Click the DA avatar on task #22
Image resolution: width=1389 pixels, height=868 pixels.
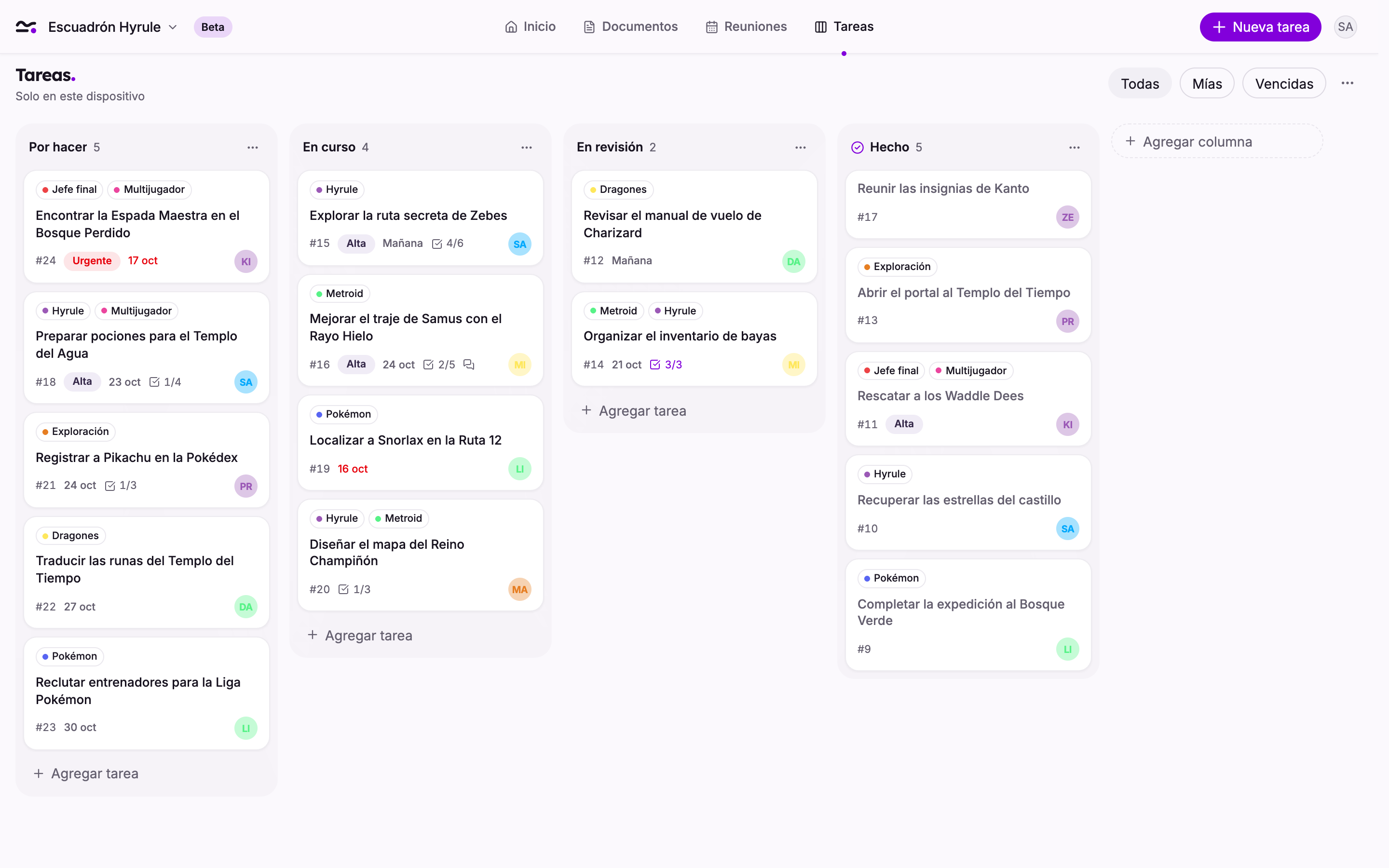(x=245, y=607)
